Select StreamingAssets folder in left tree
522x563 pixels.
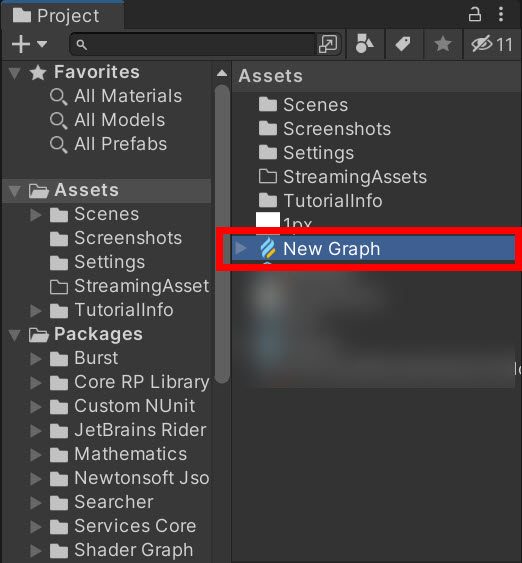[x=141, y=286]
